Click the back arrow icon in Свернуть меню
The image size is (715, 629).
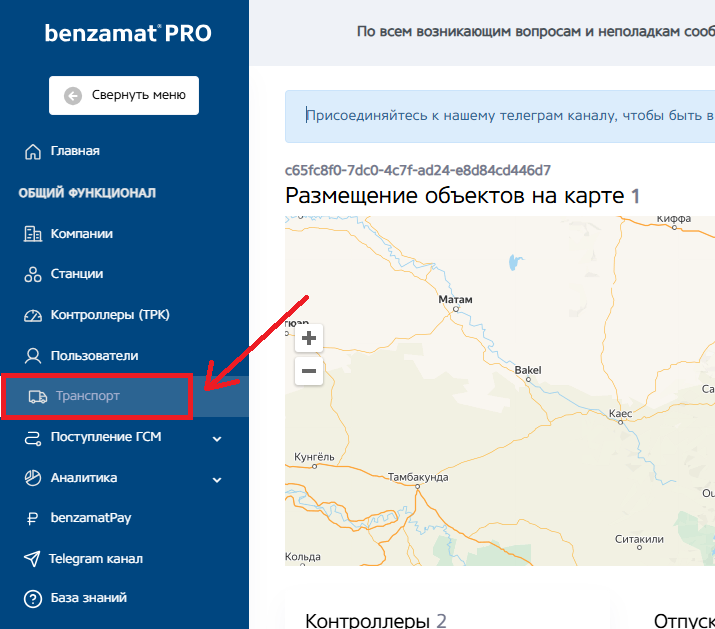pos(73,96)
